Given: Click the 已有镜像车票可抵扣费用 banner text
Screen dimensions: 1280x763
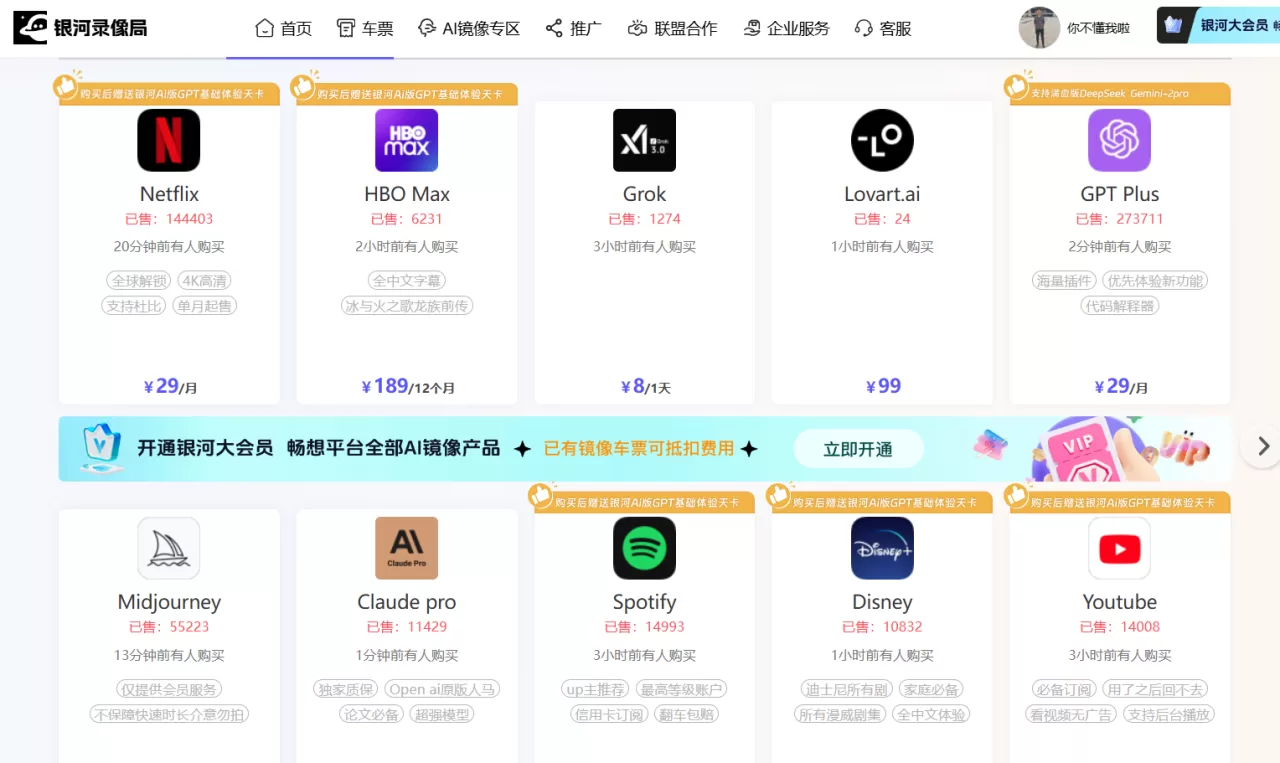Looking at the screenshot, I should [x=639, y=449].
